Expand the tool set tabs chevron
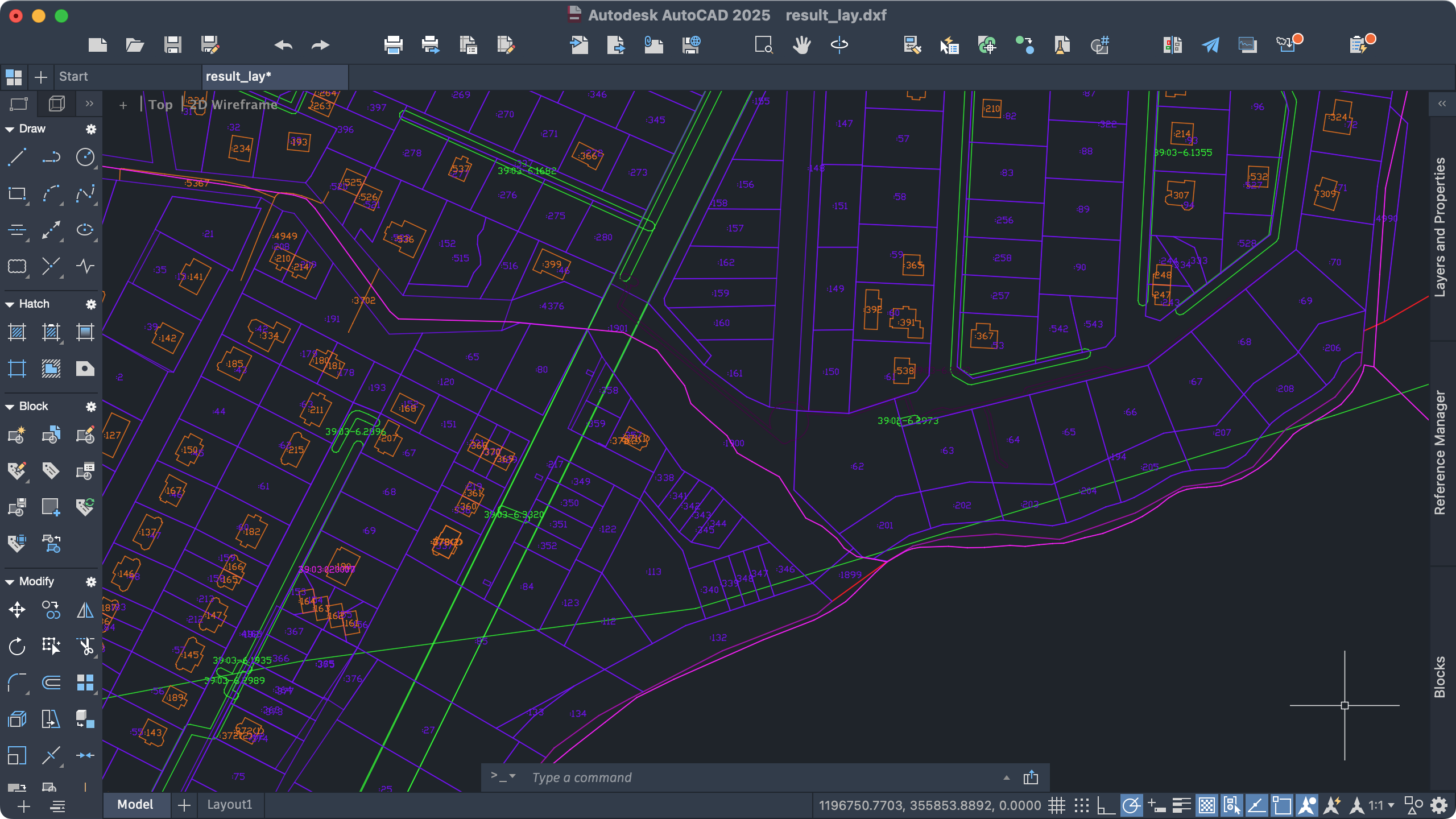1456x819 pixels. click(x=89, y=104)
